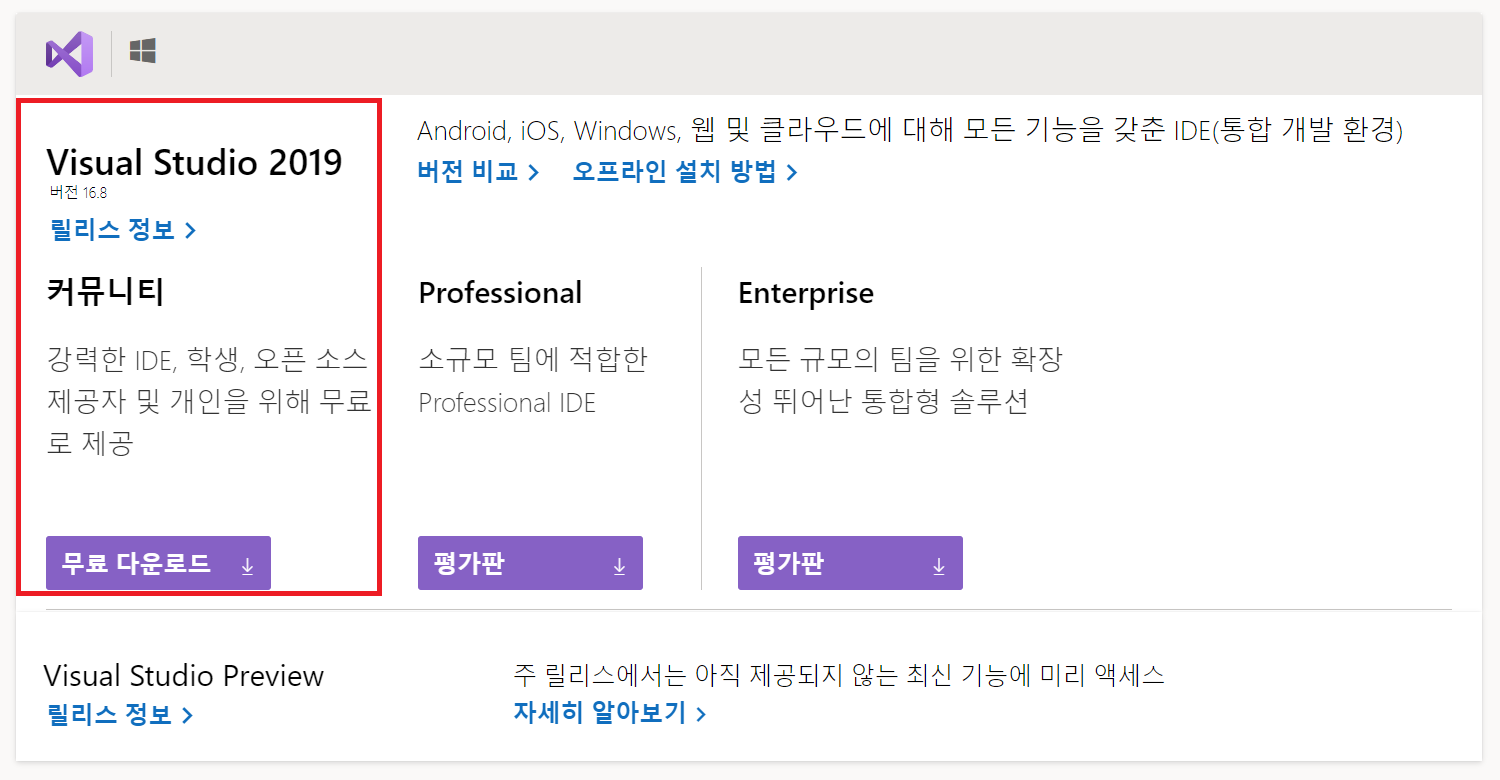Open the 오프라인 설치 방법 link

point(685,172)
